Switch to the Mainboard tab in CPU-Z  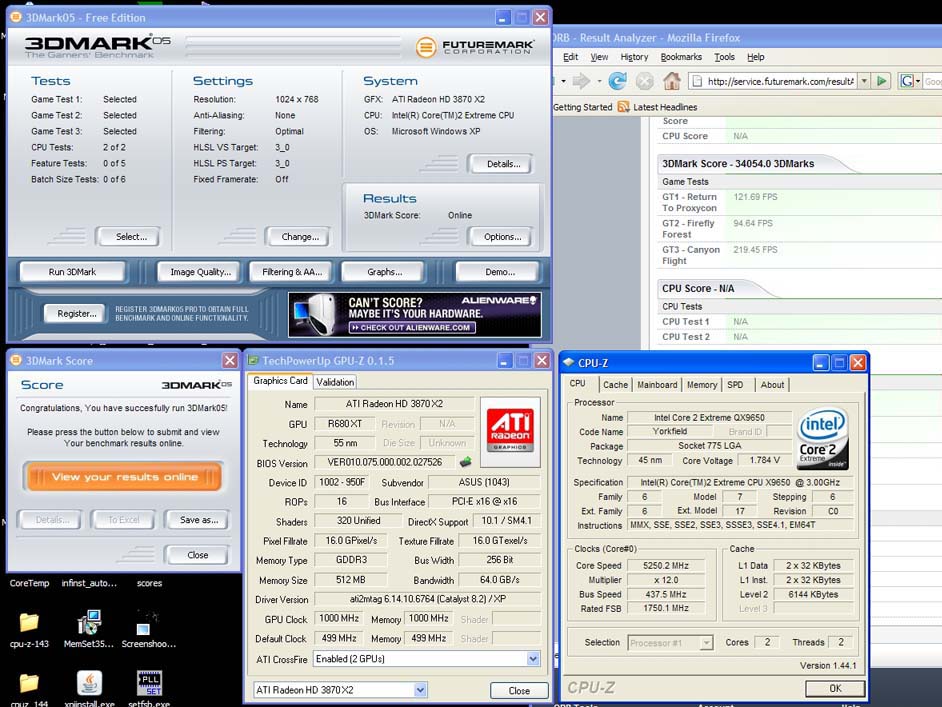pos(657,384)
